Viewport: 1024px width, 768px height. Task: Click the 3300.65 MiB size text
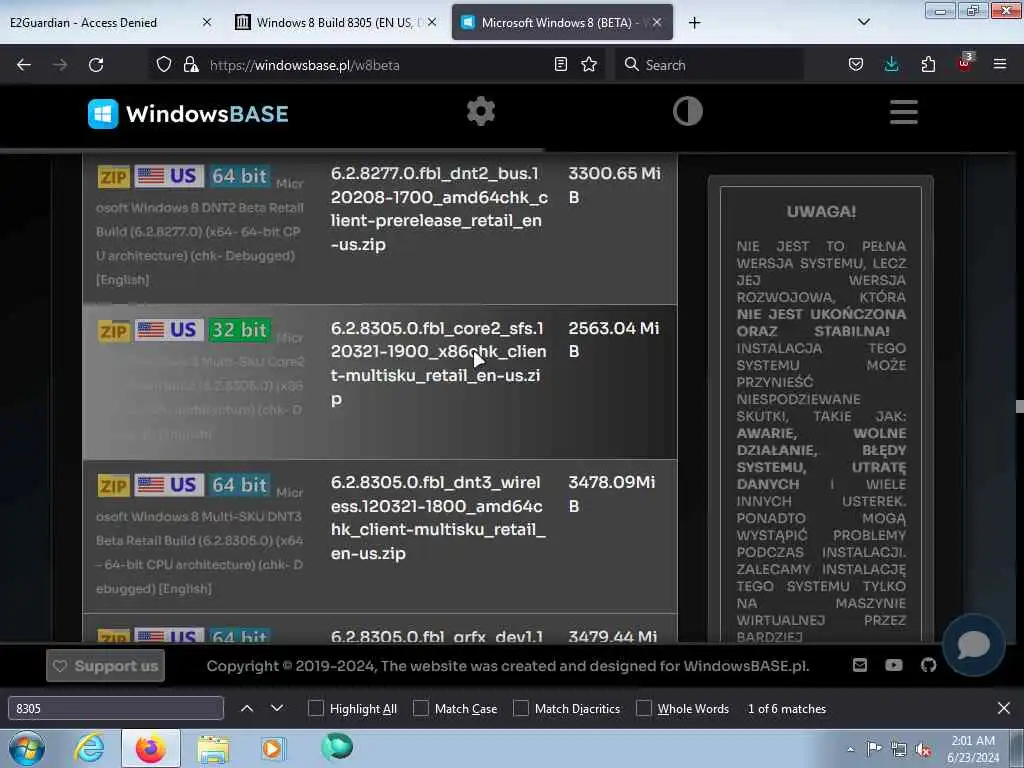click(614, 185)
